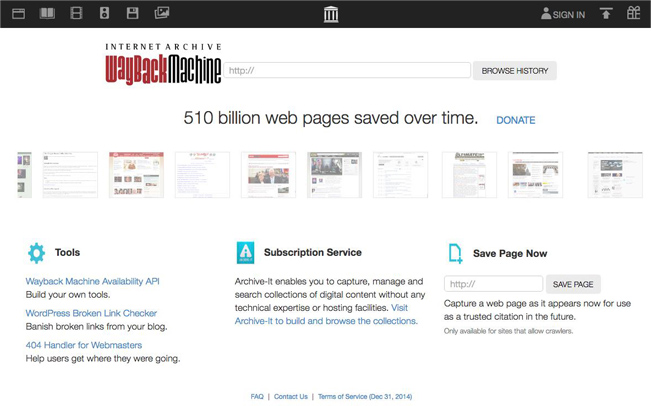Click the Archive-It Subscription Service icon
This screenshot has height=406, width=651.
coord(245,252)
